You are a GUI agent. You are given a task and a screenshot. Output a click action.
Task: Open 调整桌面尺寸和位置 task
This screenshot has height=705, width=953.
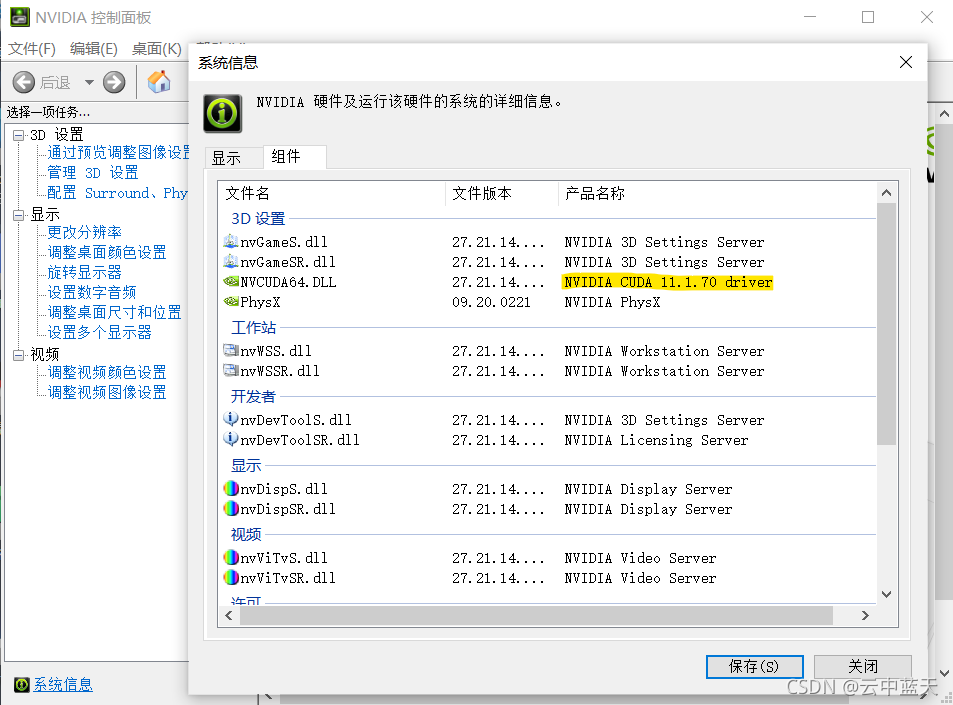[x=114, y=312]
